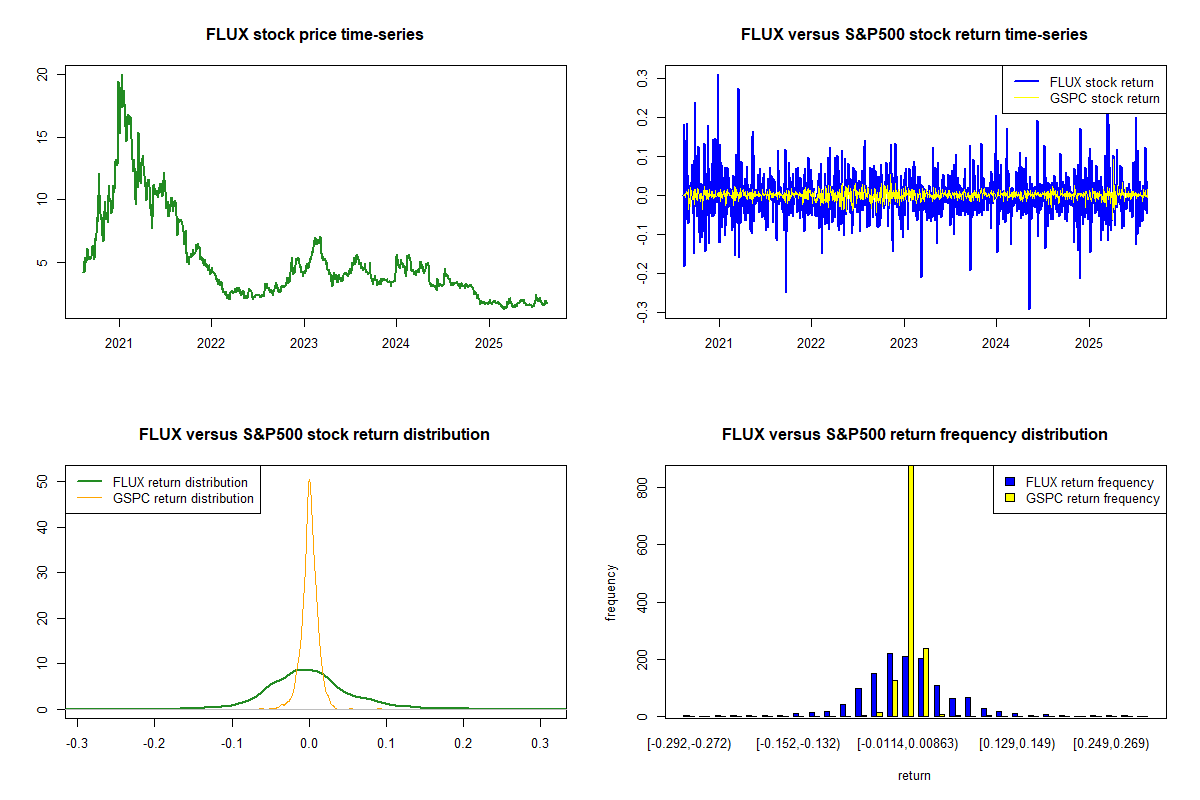Click the 'frequency' y-axis label

[611, 591]
